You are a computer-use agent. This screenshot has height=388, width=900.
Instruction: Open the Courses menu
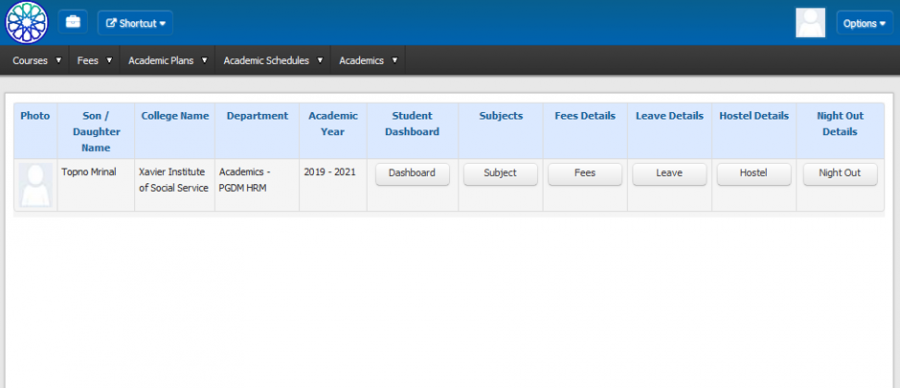point(37,60)
